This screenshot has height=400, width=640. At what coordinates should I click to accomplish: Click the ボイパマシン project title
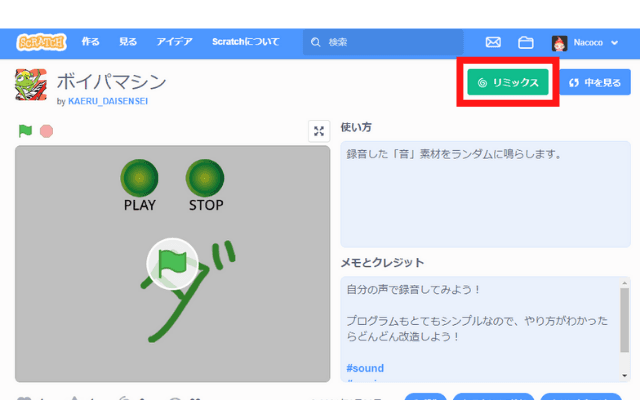click(111, 82)
